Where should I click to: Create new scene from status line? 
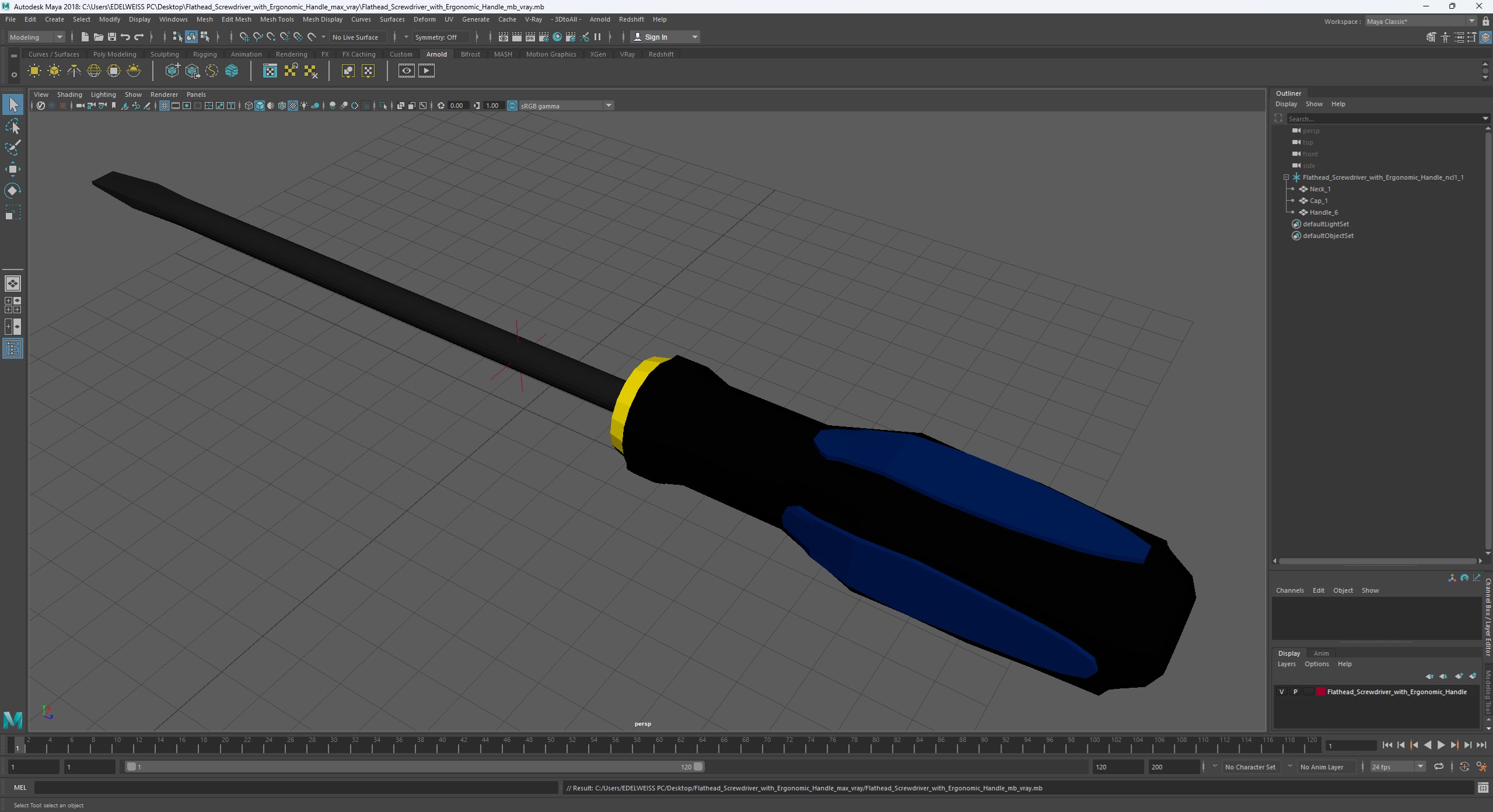(85, 37)
